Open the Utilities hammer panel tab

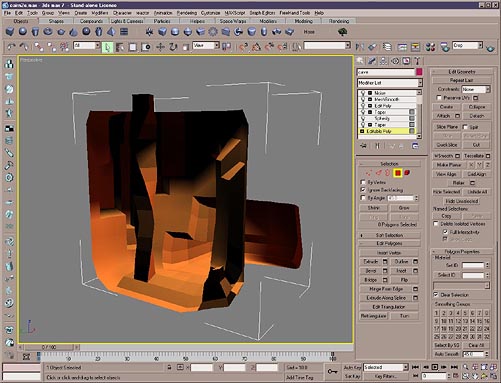[417, 61]
